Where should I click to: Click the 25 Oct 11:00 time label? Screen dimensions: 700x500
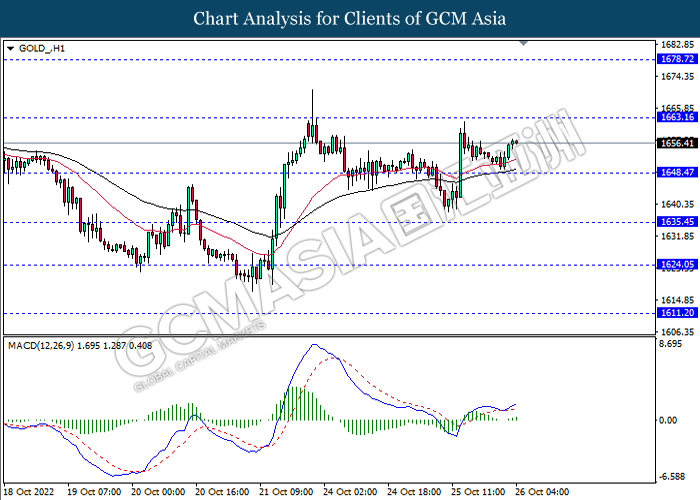(x=478, y=492)
